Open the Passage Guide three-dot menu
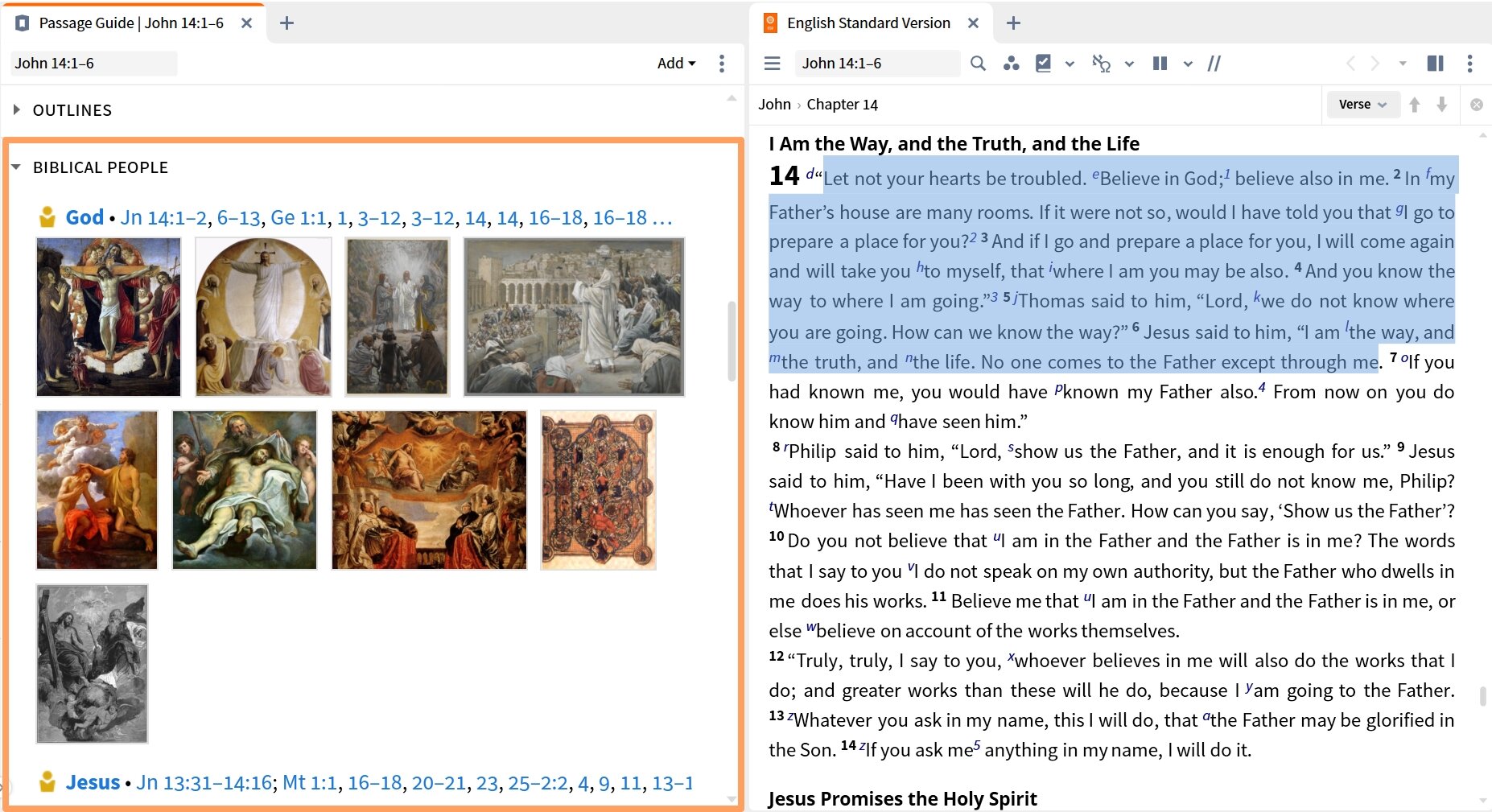 tap(722, 64)
